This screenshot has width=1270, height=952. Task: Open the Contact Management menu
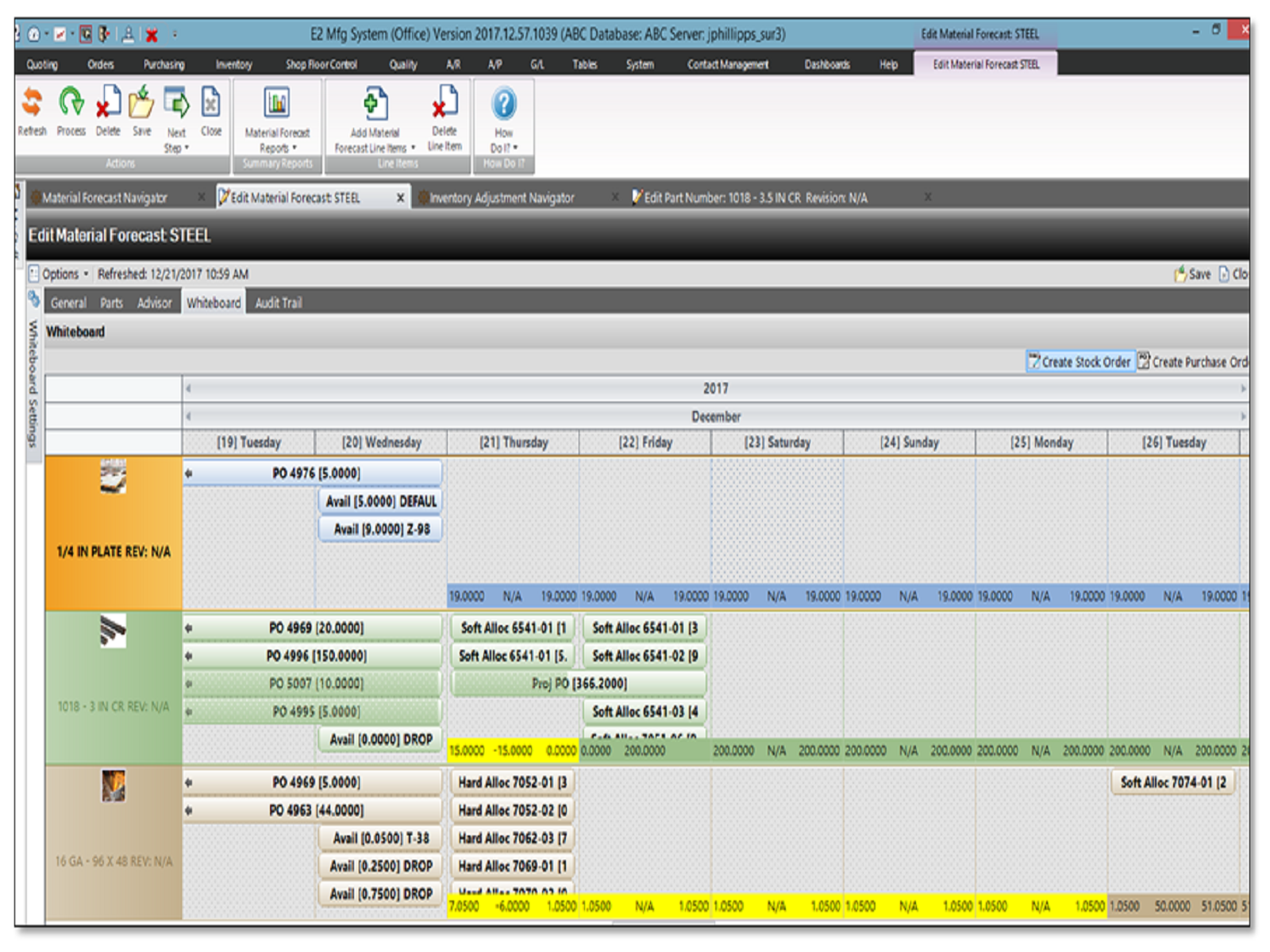728,64
